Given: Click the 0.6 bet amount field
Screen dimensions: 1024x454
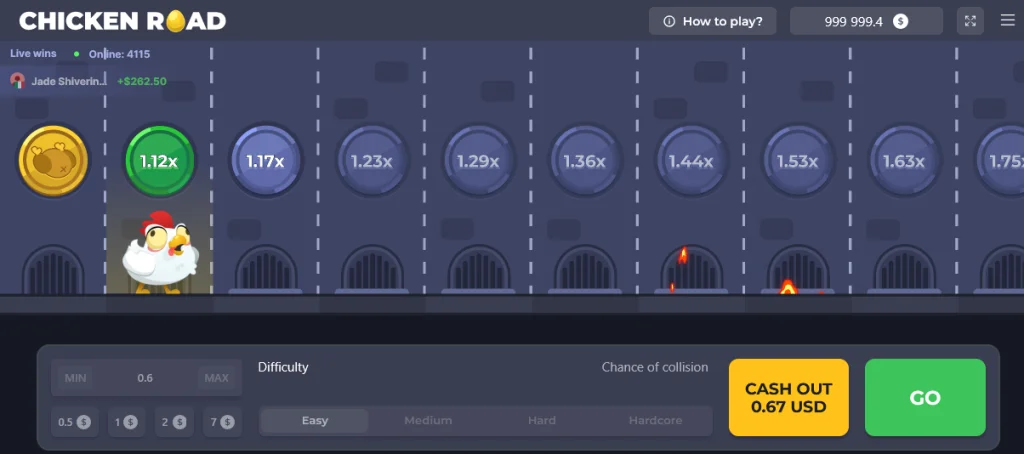Looking at the screenshot, I should pos(145,378).
